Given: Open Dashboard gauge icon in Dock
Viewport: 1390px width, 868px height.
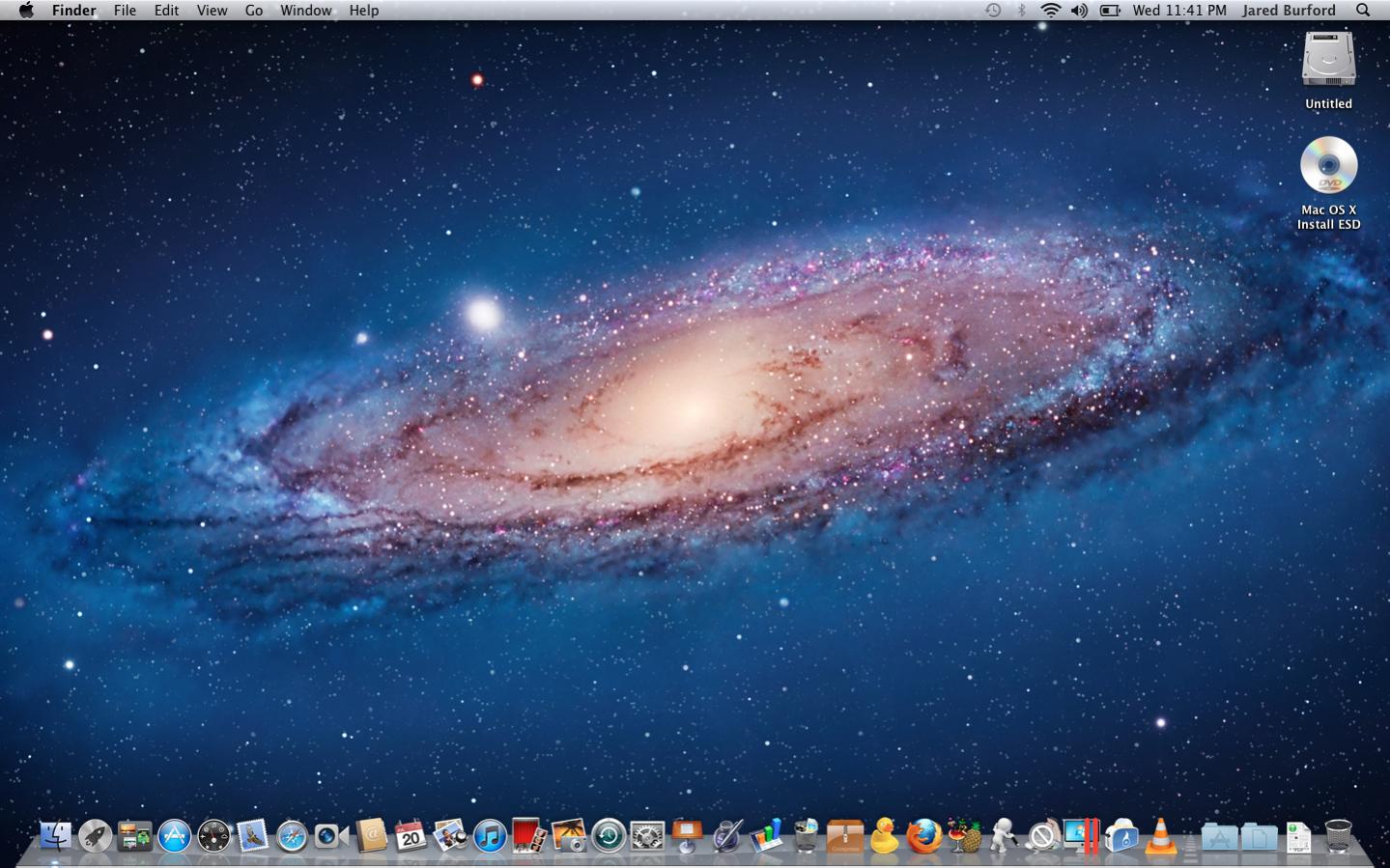Looking at the screenshot, I should [213, 835].
